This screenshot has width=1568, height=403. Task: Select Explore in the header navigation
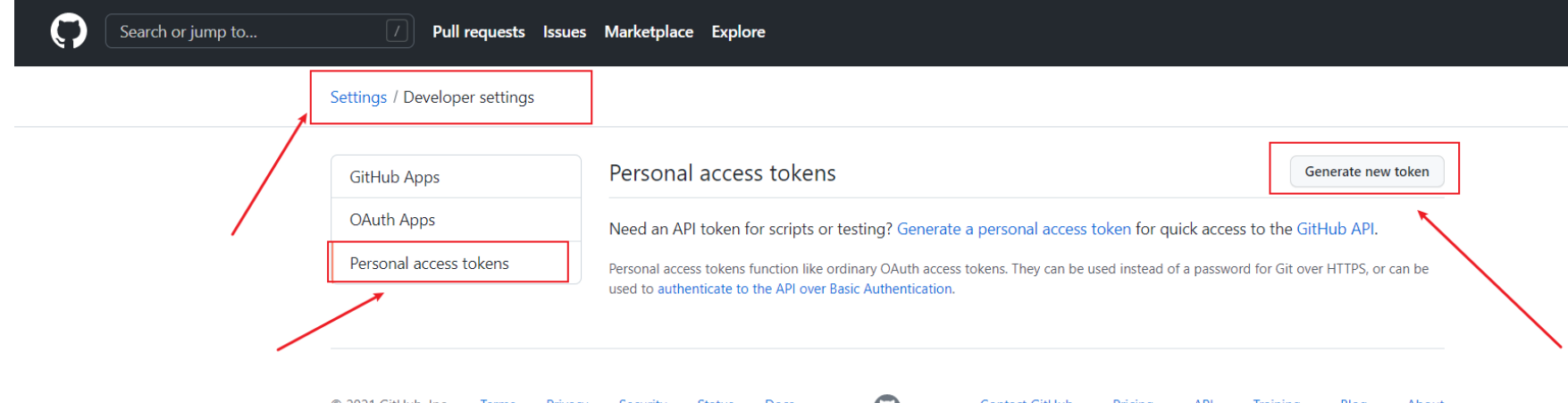(x=738, y=31)
